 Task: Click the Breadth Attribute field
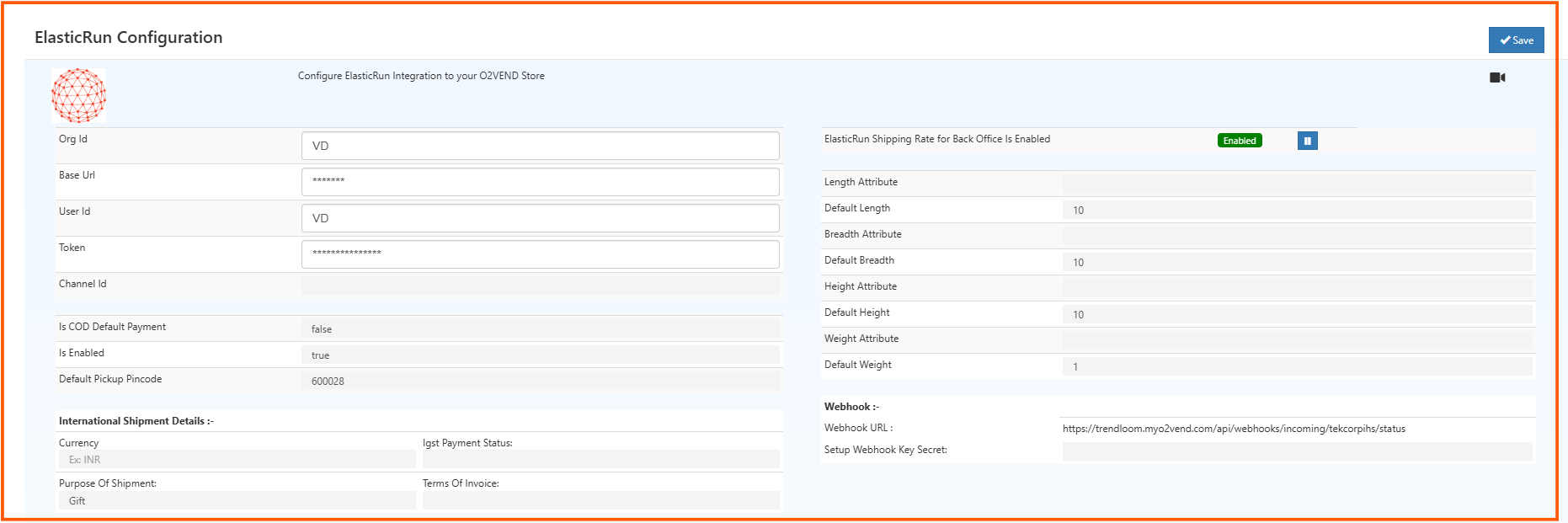pos(1297,236)
